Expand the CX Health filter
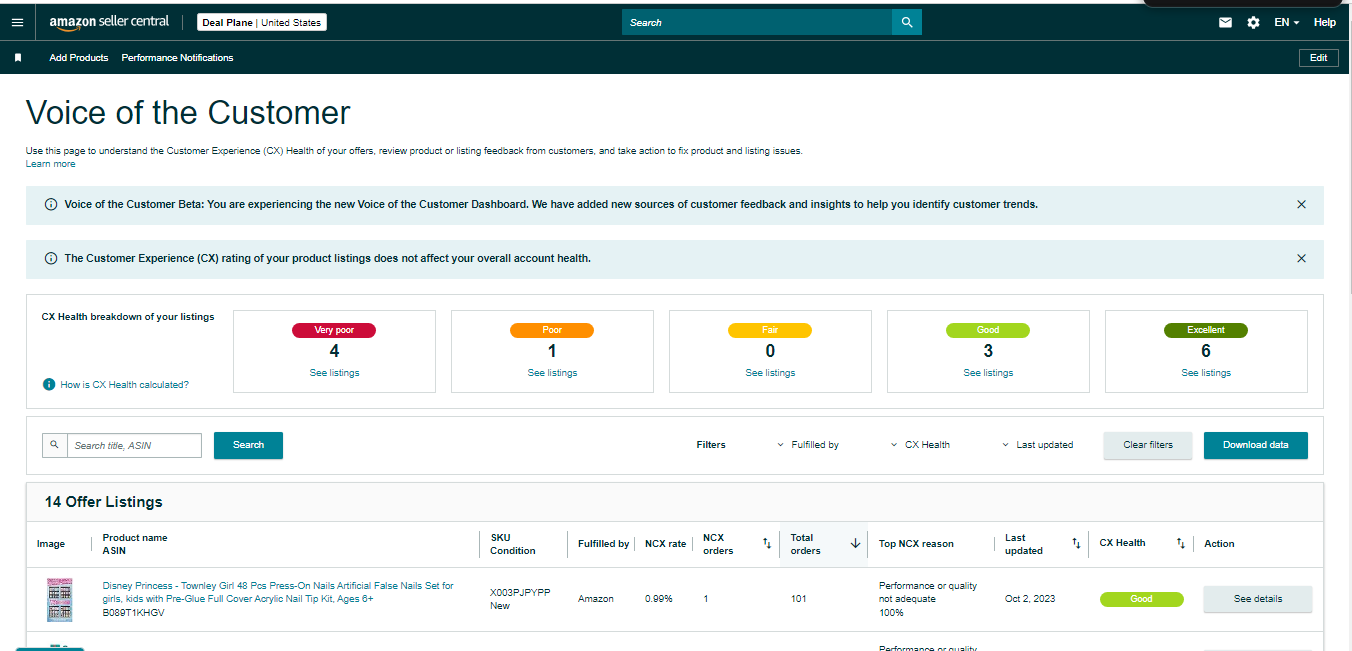Screen dimensions: 1352x651 [920, 445]
